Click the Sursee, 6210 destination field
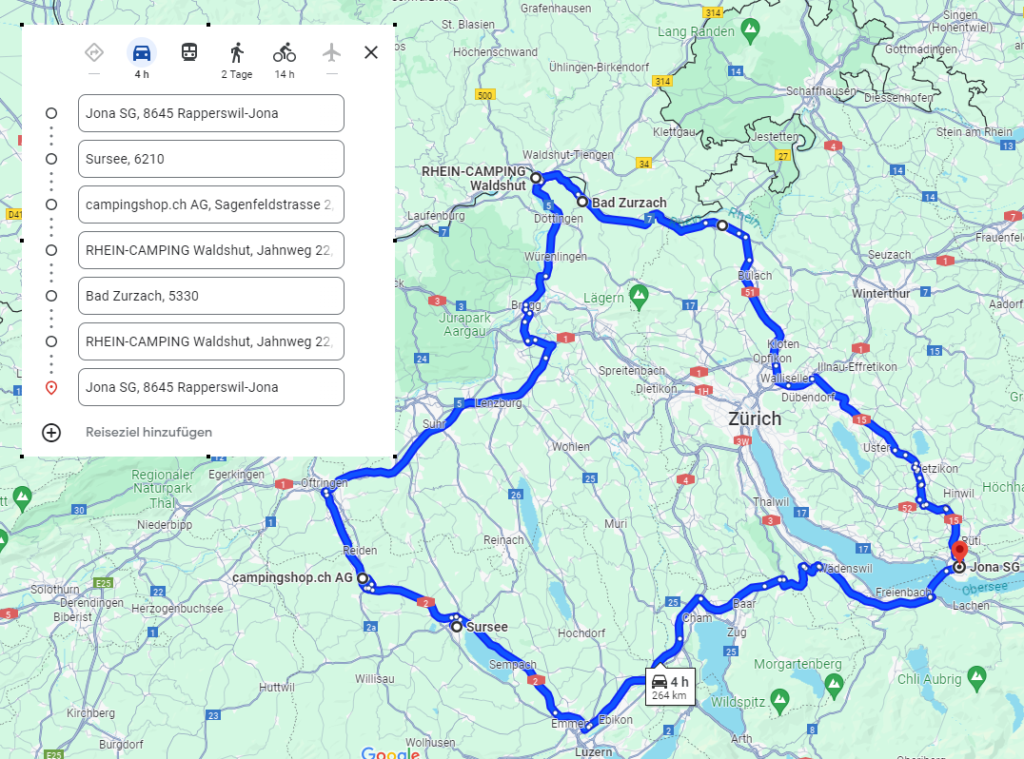The image size is (1024, 759). (211, 159)
